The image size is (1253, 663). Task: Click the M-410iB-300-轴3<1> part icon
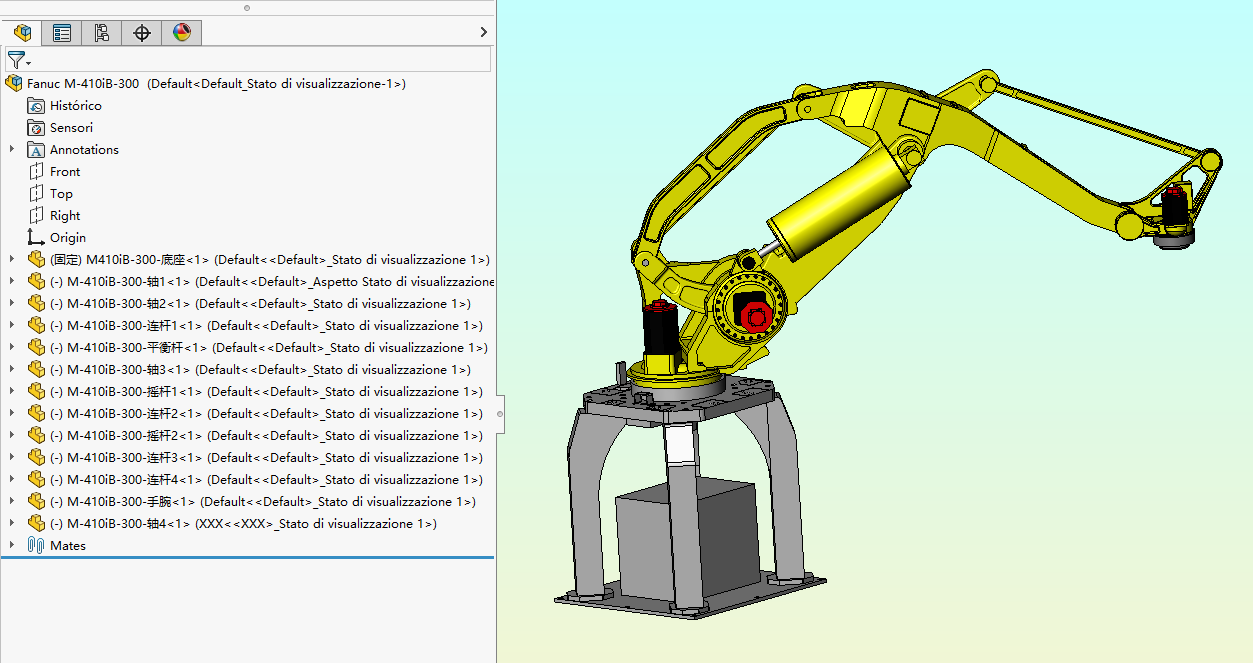pos(36,370)
